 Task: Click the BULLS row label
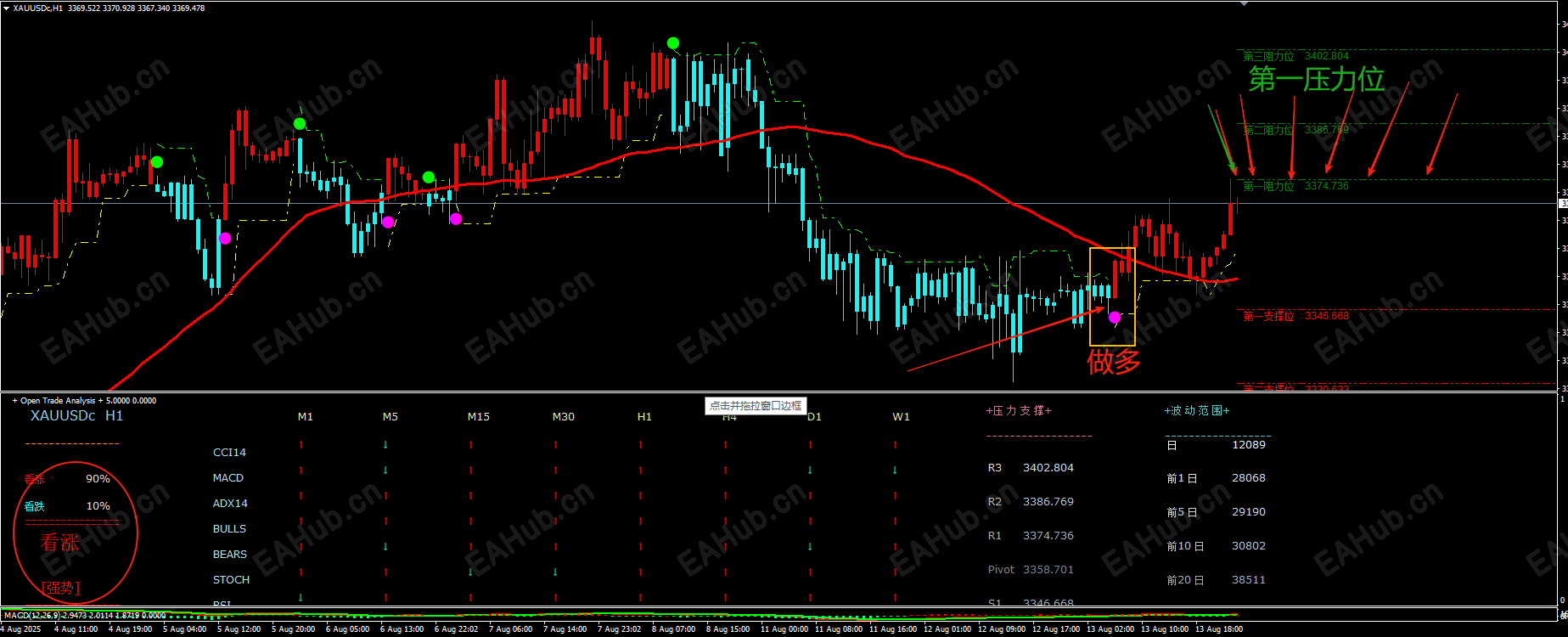click(x=229, y=529)
